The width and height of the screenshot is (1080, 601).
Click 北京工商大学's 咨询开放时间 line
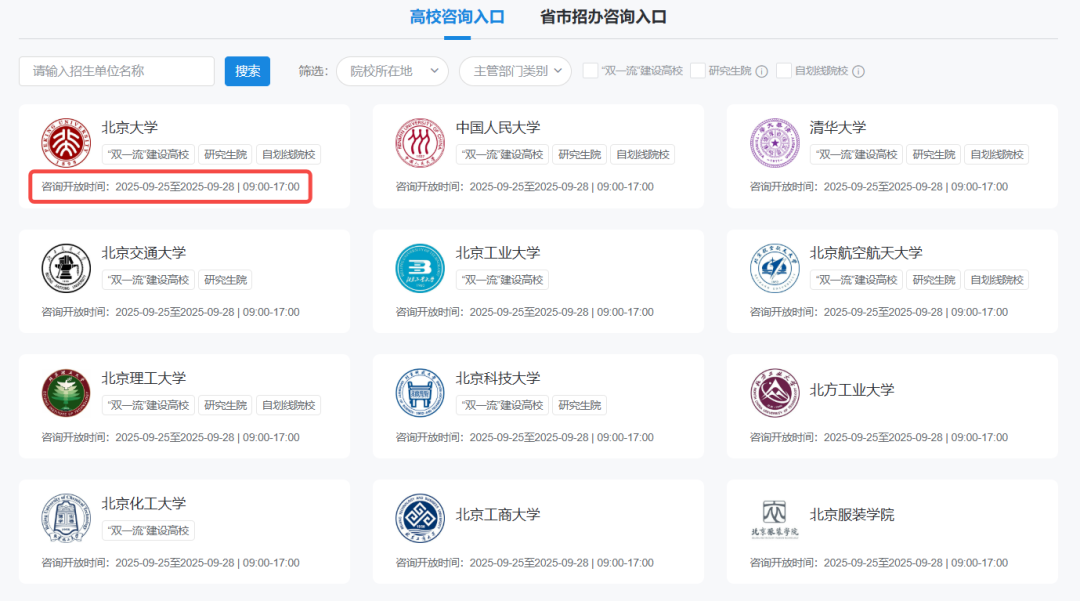coord(524,562)
